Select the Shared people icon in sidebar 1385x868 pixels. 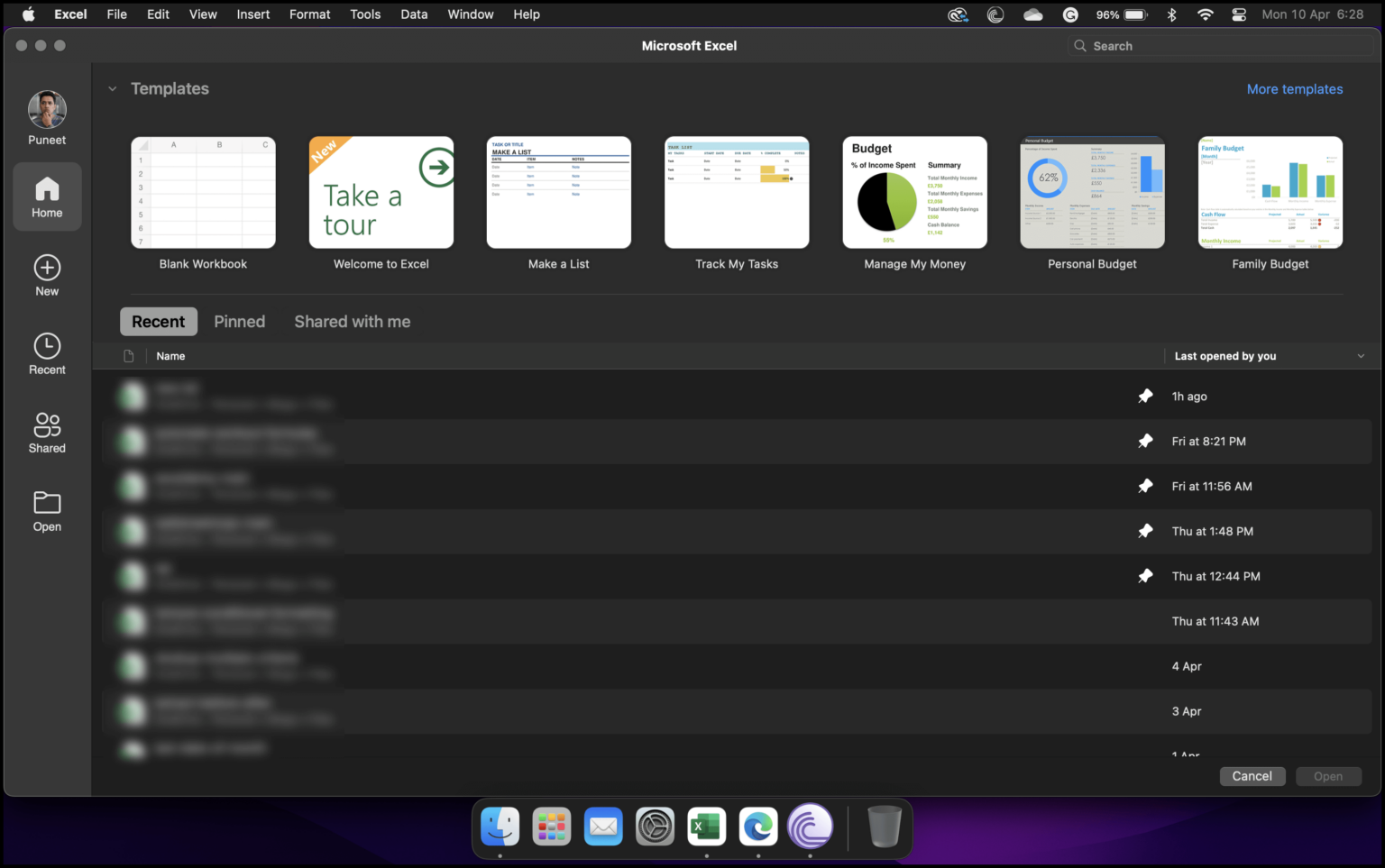(x=47, y=425)
